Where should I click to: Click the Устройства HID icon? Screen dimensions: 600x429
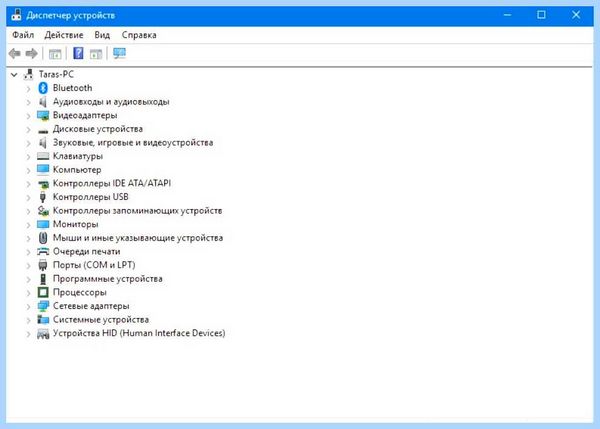(x=43, y=334)
